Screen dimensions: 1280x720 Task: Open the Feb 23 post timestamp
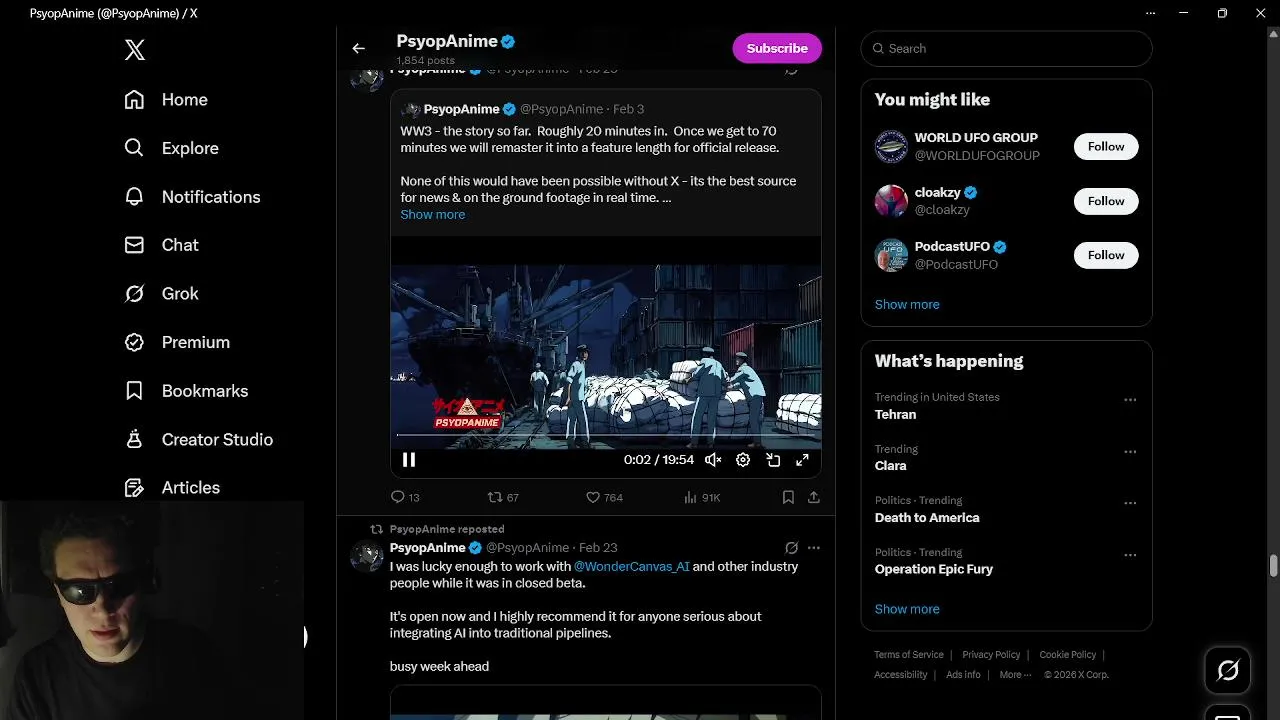[598, 548]
